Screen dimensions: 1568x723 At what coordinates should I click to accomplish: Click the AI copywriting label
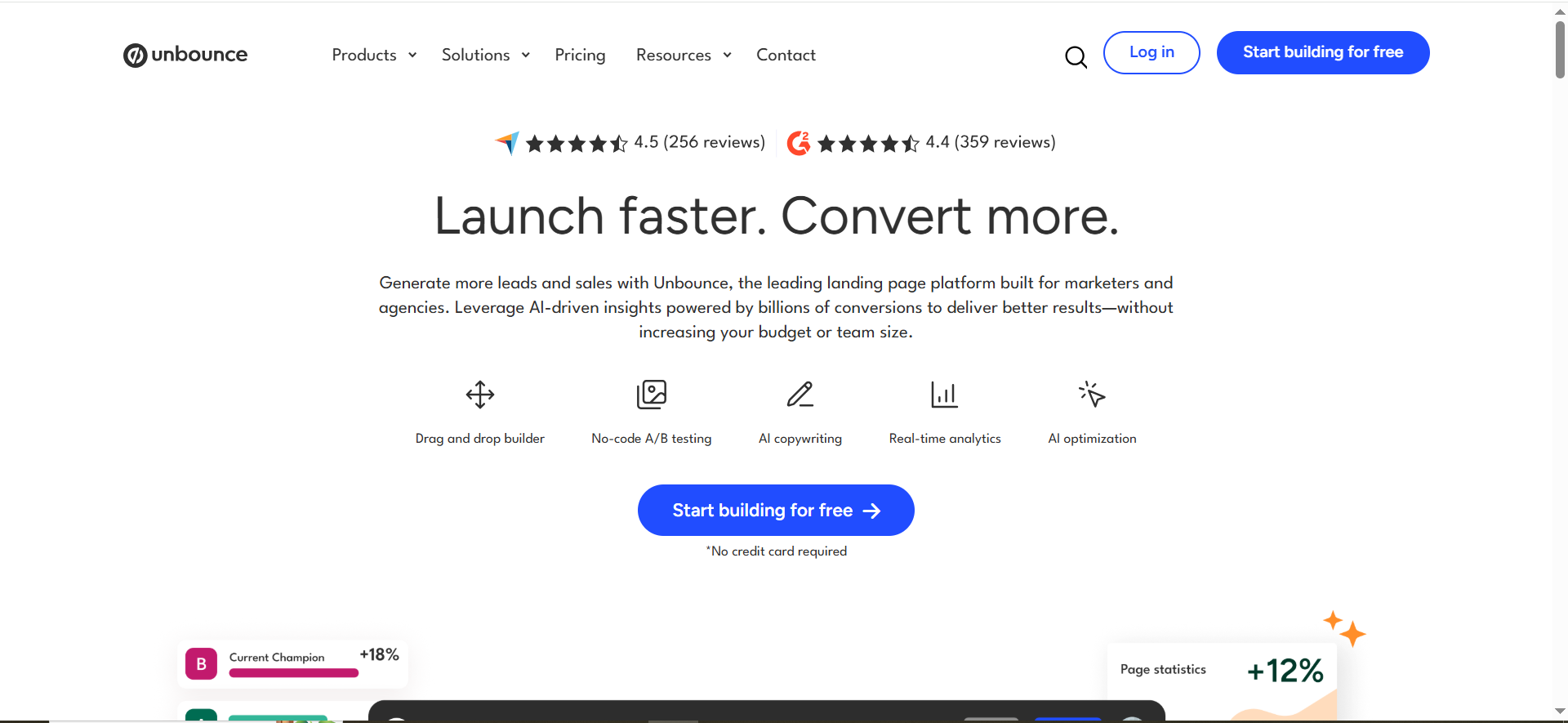pos(800,439)
